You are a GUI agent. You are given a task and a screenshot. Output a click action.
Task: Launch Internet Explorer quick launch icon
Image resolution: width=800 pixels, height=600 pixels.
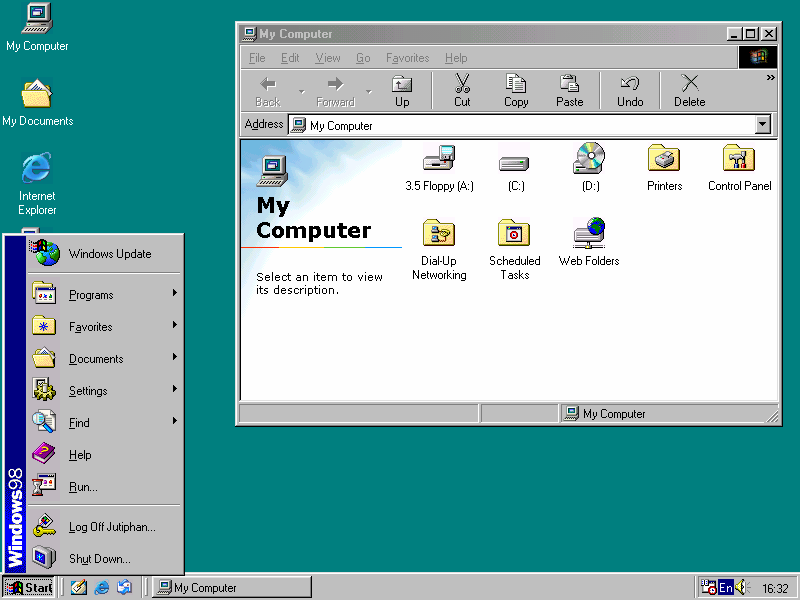click(x=102, y=588)
